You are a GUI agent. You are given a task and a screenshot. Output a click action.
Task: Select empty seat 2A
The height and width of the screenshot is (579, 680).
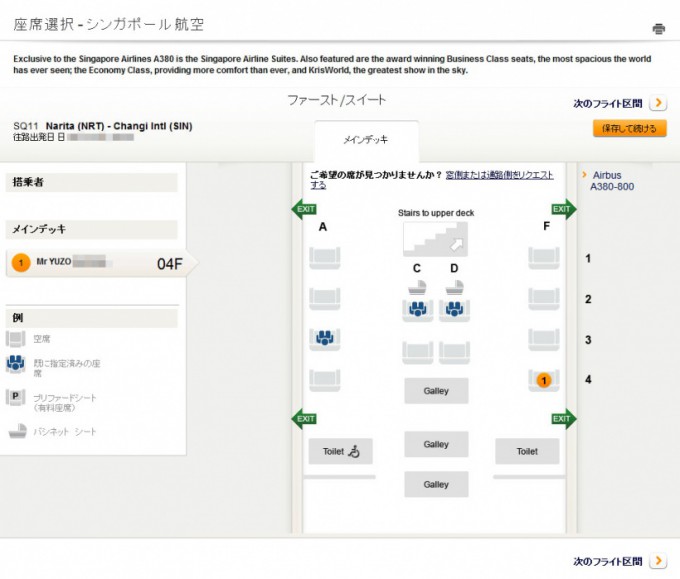pos(324,298)
